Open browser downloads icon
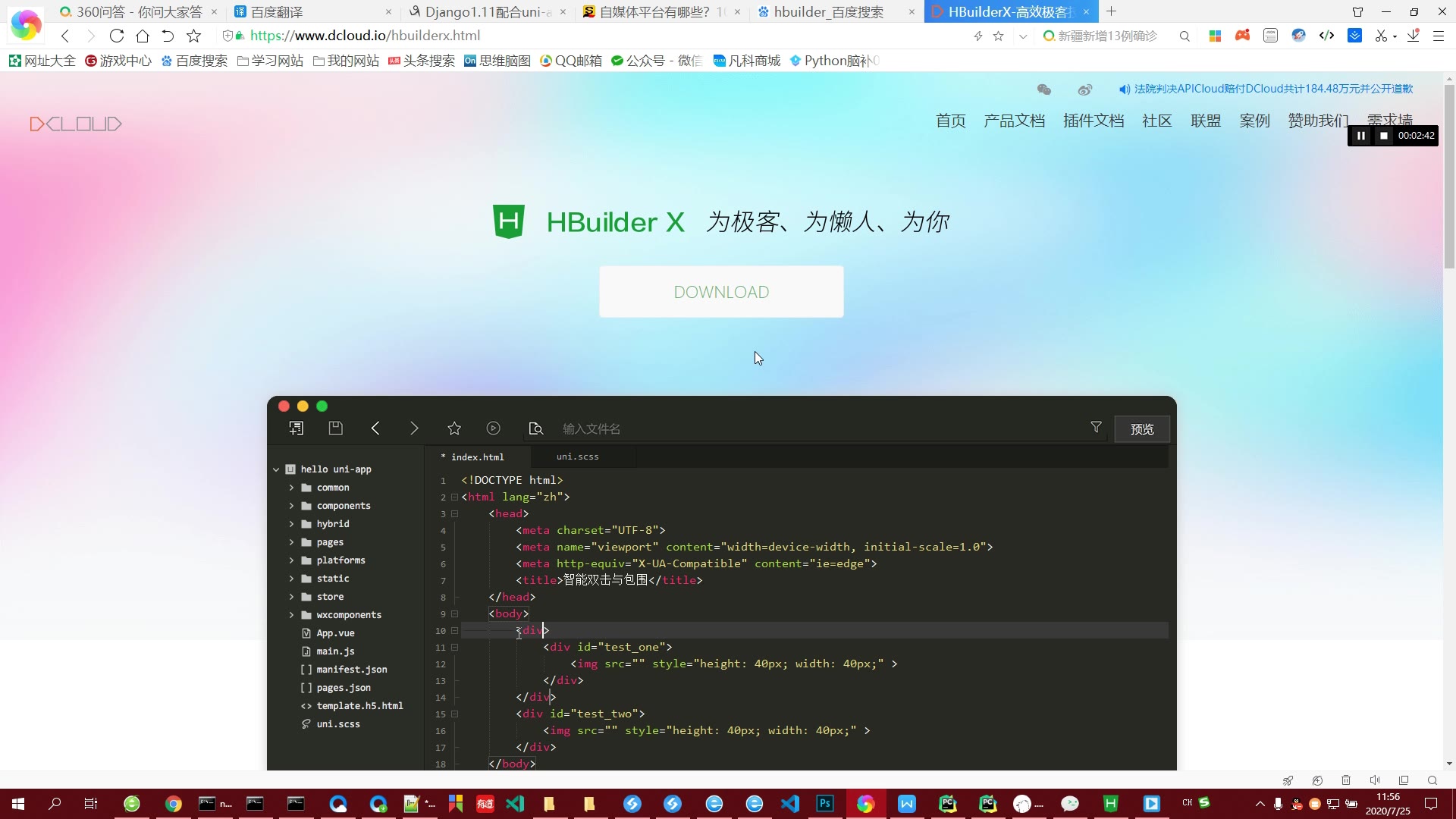The image size is (1456, 819). tap(1414, 36)
